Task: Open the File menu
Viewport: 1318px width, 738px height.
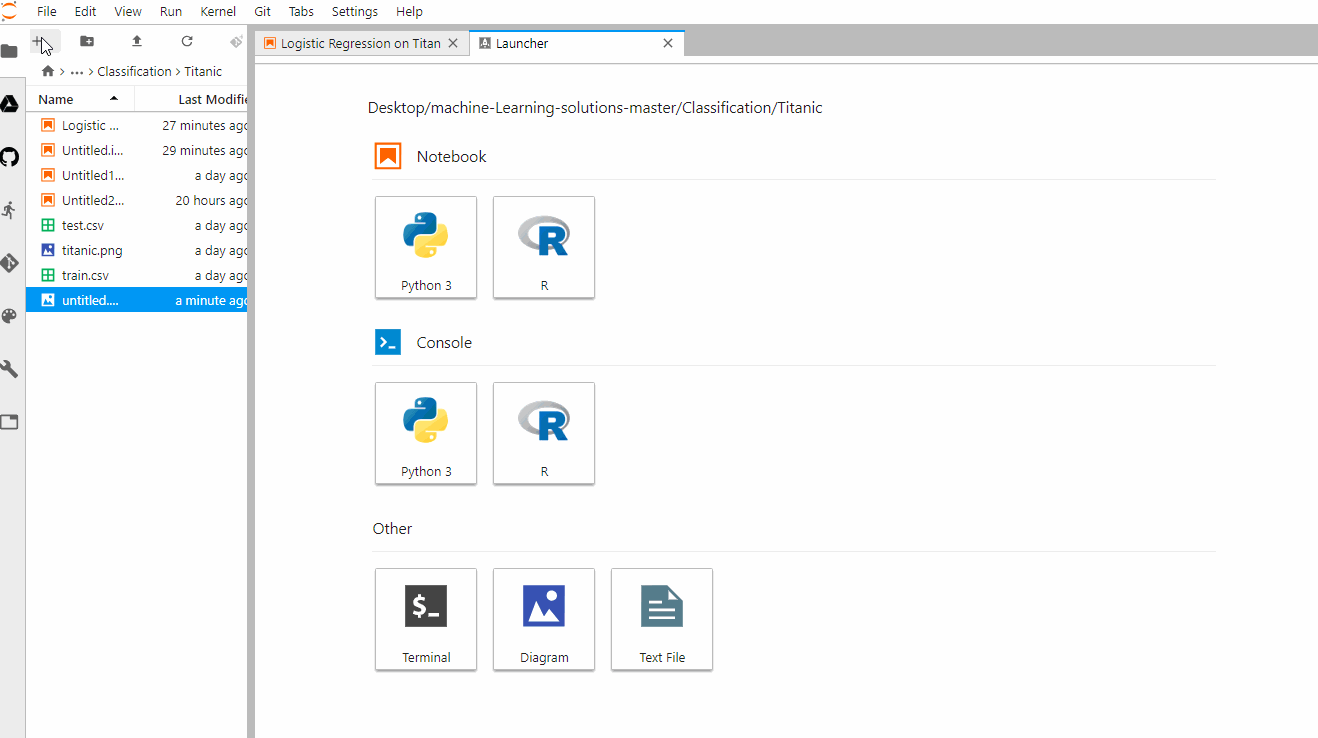Action: click(47, 12)
